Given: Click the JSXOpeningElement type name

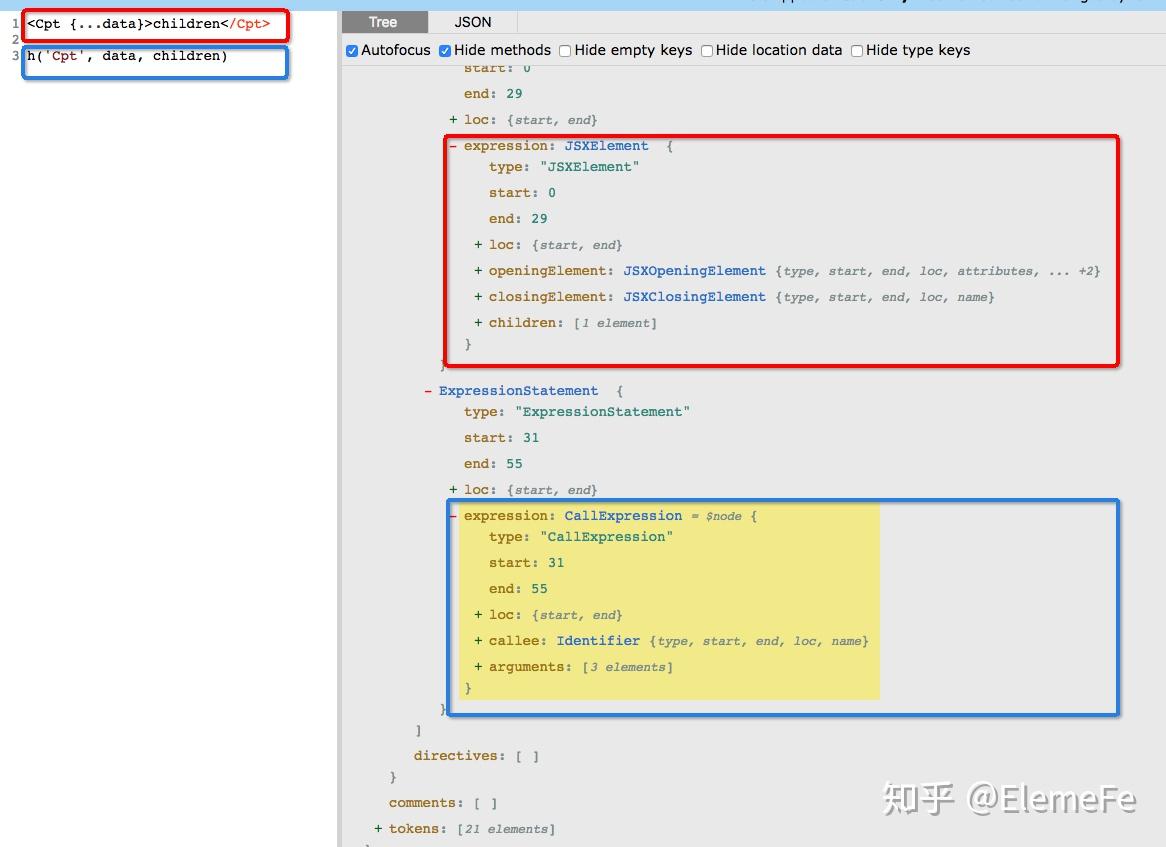Looking at the screenshot, I should [x=694, y=271].
